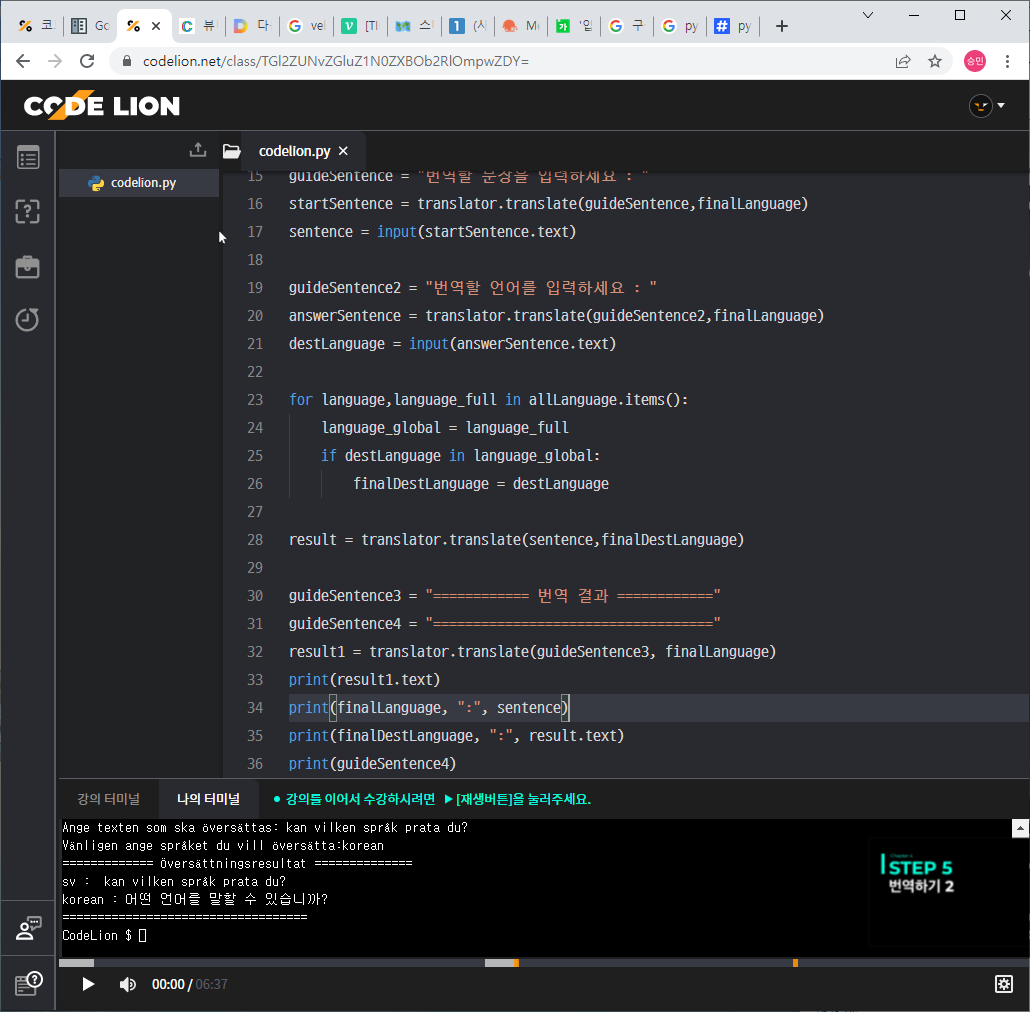Bookmark this page with the star icon
The height and width of the screenshot is (1012, 1030).
point(935,61)
